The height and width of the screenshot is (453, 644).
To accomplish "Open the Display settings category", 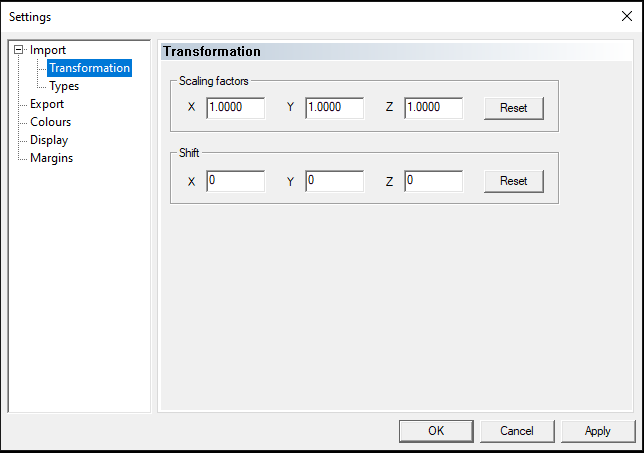I will point(49,140).
